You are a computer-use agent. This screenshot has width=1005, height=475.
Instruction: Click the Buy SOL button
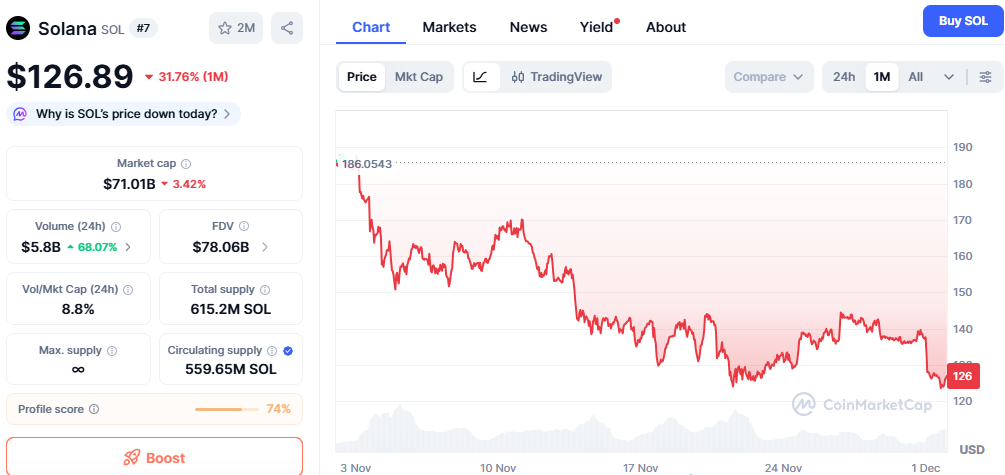[x=963, y=21]
